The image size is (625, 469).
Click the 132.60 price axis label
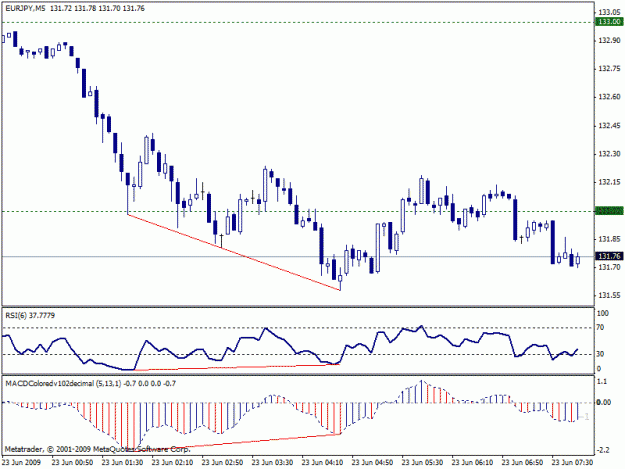click(x=609, y=97)
